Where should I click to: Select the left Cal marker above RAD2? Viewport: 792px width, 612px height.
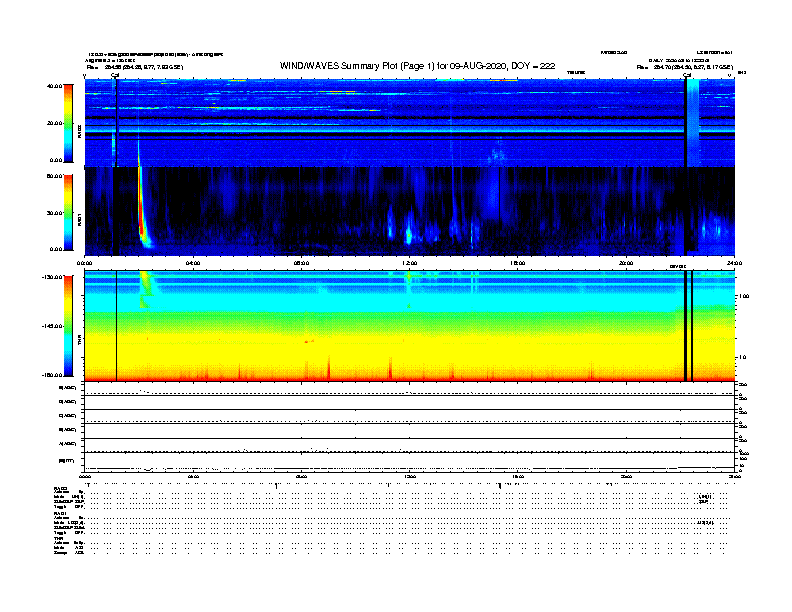coord(115,76)
